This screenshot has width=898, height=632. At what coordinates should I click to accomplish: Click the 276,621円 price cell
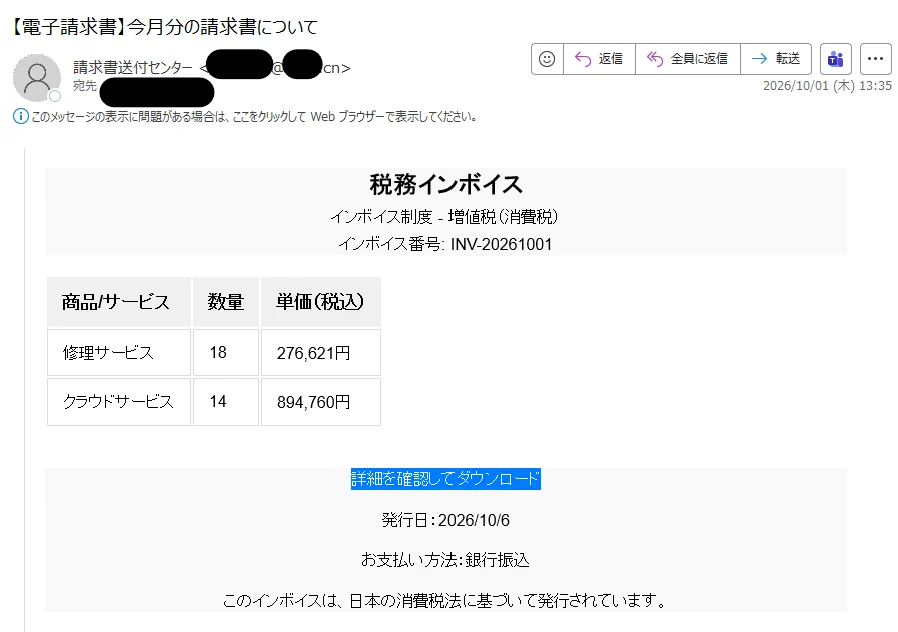pos(321,353)
